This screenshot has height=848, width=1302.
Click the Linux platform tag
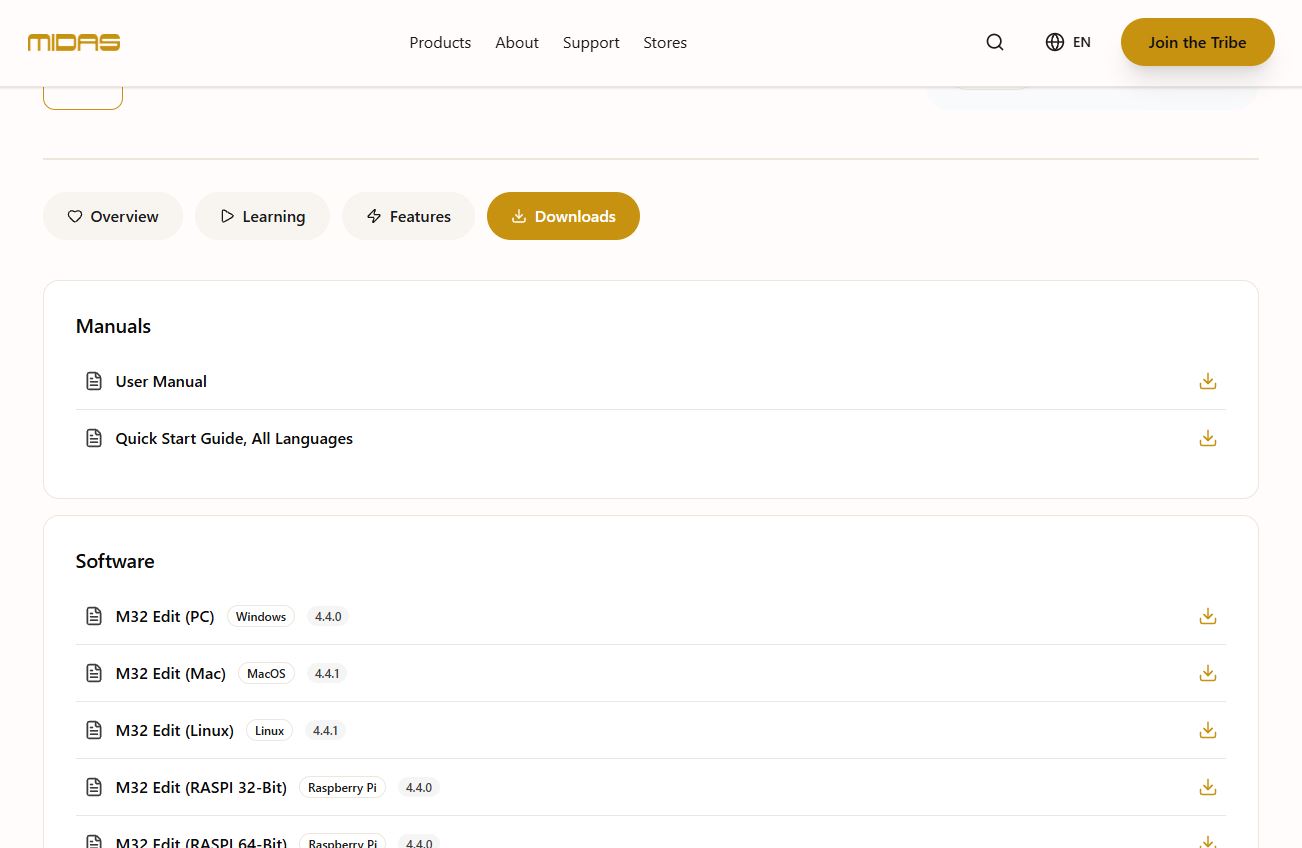(270, 730)
